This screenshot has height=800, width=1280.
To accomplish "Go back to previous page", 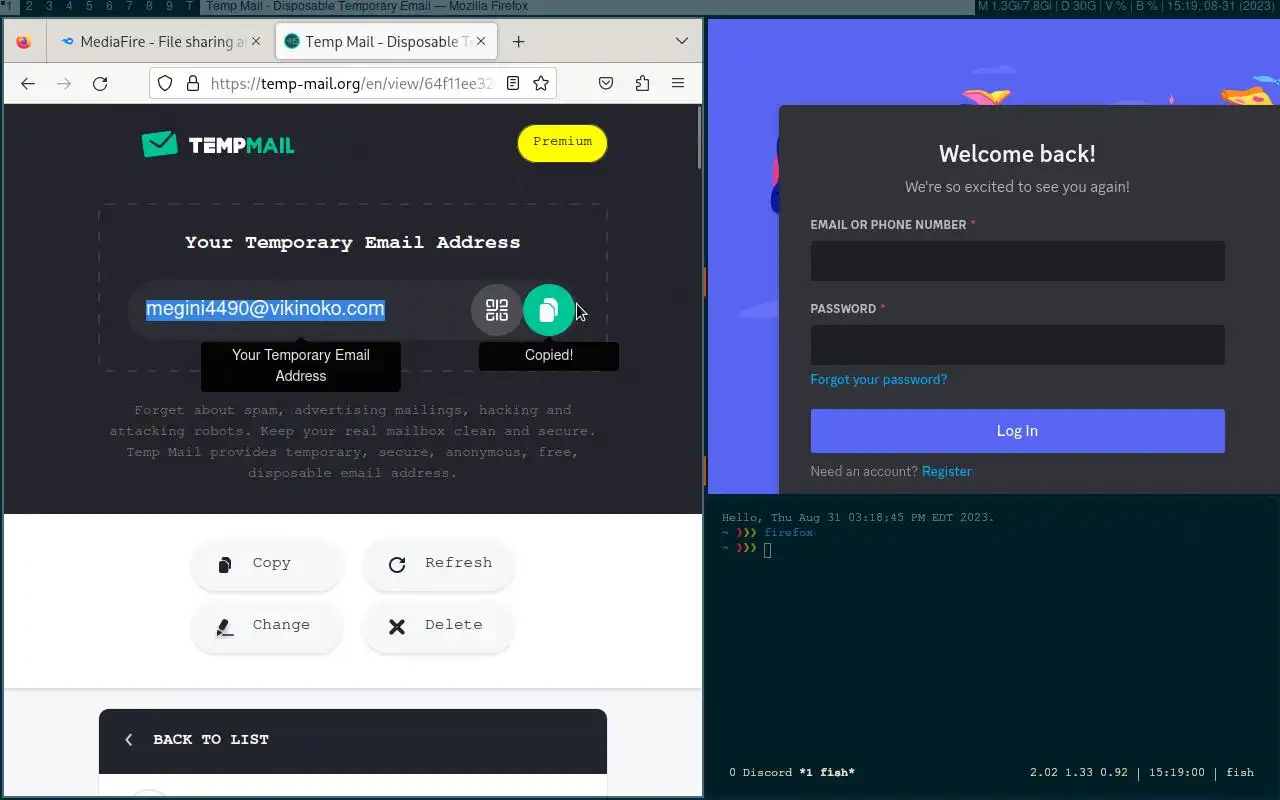I will 28,84.
